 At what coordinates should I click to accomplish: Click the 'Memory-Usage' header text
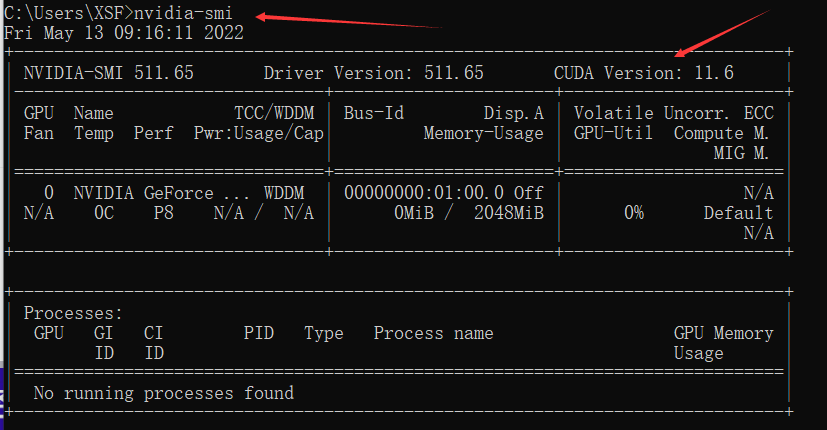click(x=484, y=133)
